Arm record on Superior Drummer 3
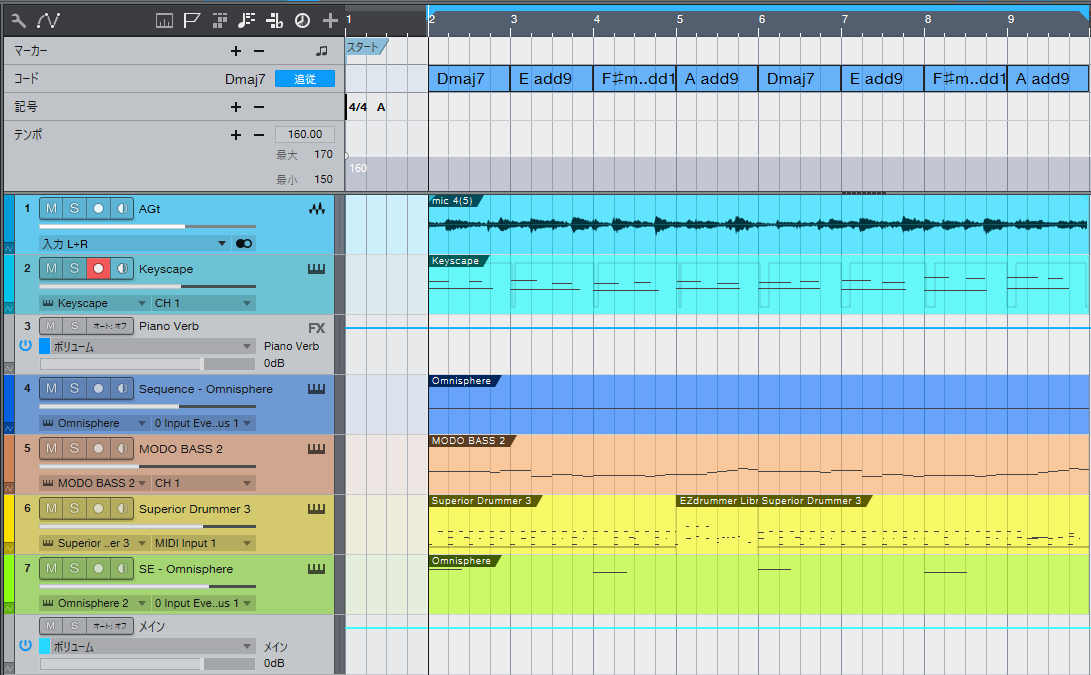1091x675 pixels. pyautogui.click(x=98, y=509)
